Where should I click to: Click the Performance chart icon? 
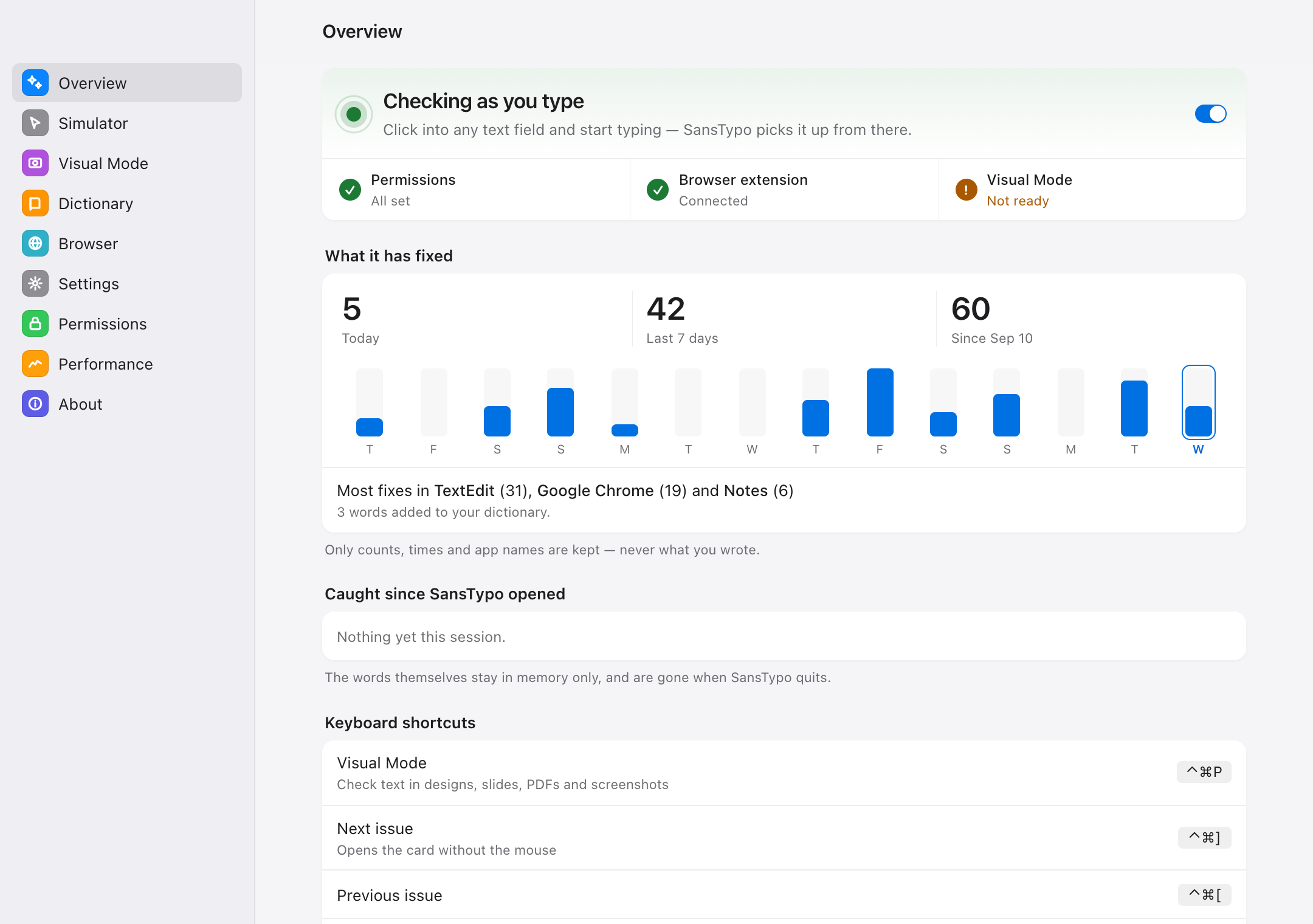click(x=35, y=364)
